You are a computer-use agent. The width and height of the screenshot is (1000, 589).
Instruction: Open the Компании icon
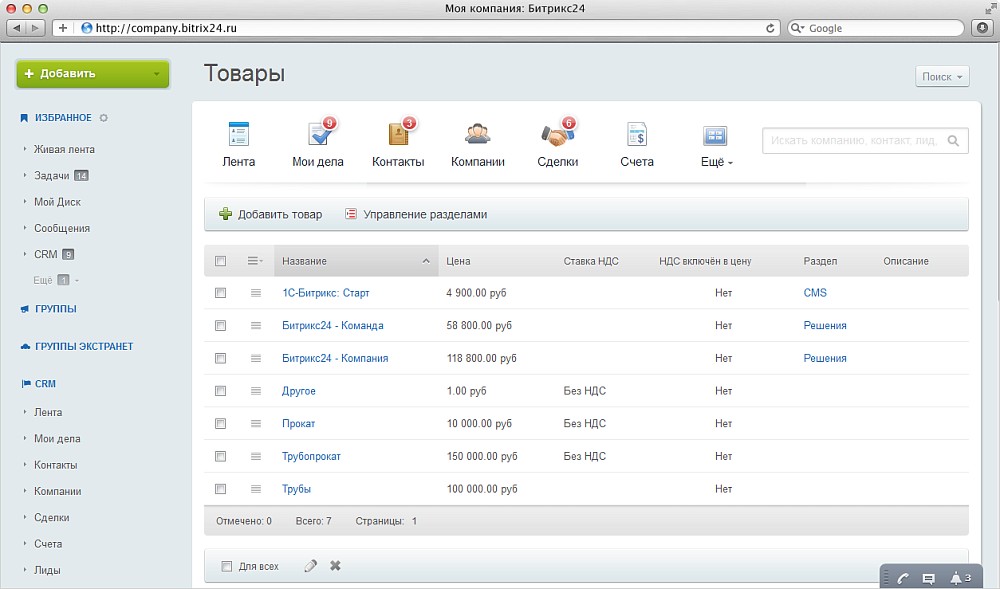pos(477,135)
